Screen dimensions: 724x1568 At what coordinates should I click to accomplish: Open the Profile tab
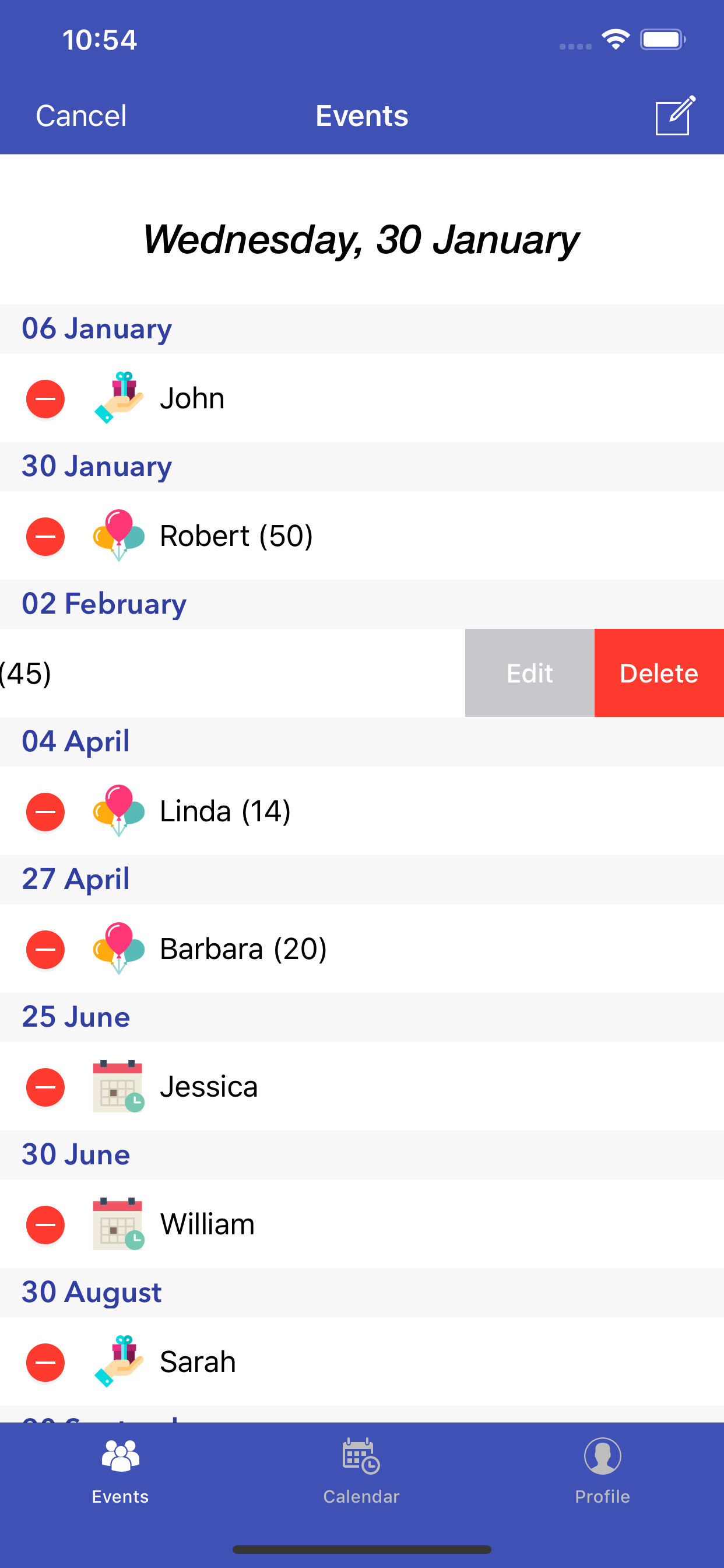click(602, 1471)
